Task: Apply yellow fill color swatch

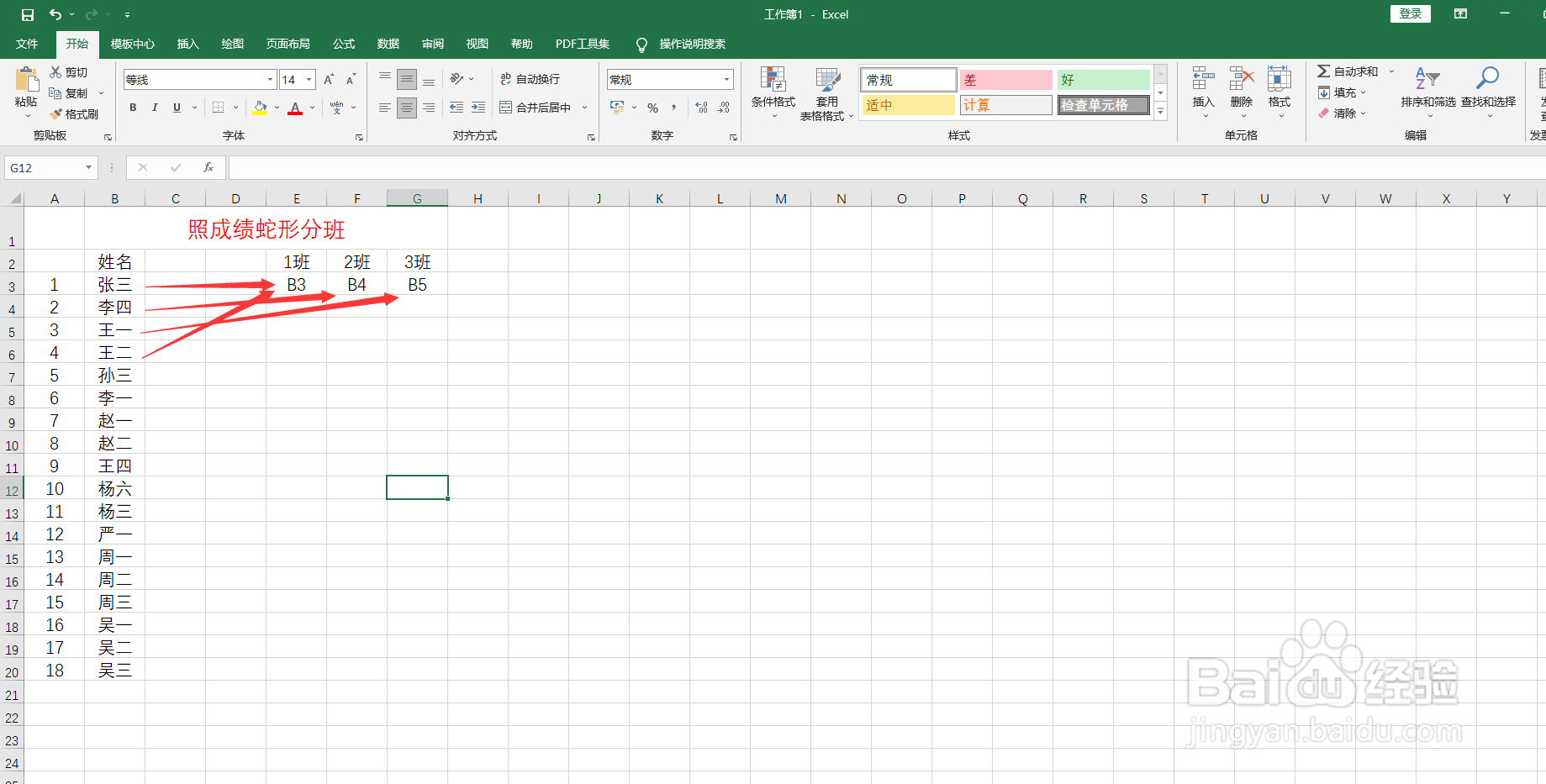Action: point(260,108)
